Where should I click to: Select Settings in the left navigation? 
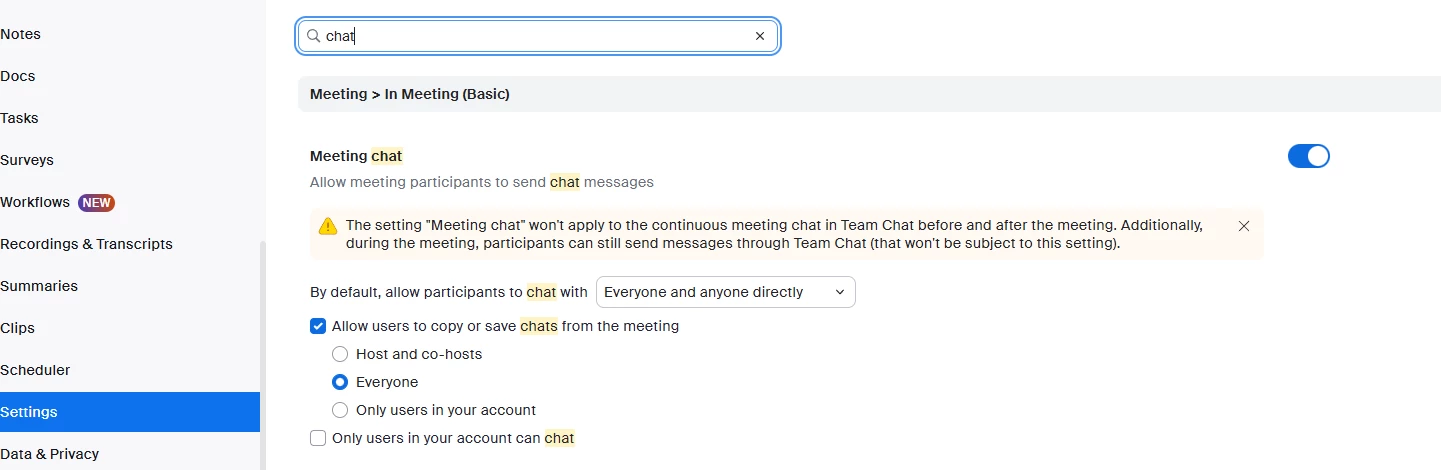click(130, 412)
